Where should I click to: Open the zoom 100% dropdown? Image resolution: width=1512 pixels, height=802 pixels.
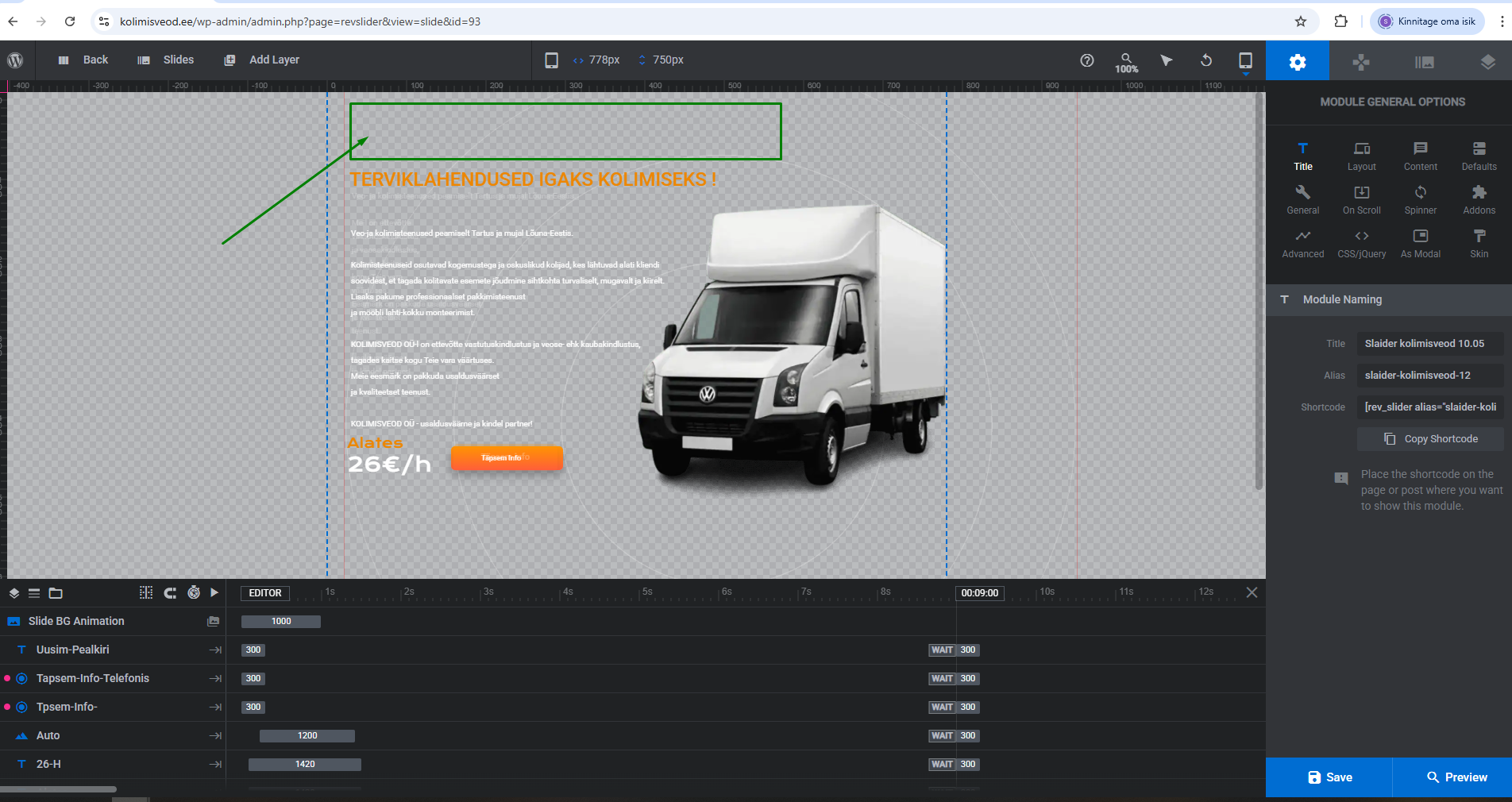click(x=1126, y=62)
